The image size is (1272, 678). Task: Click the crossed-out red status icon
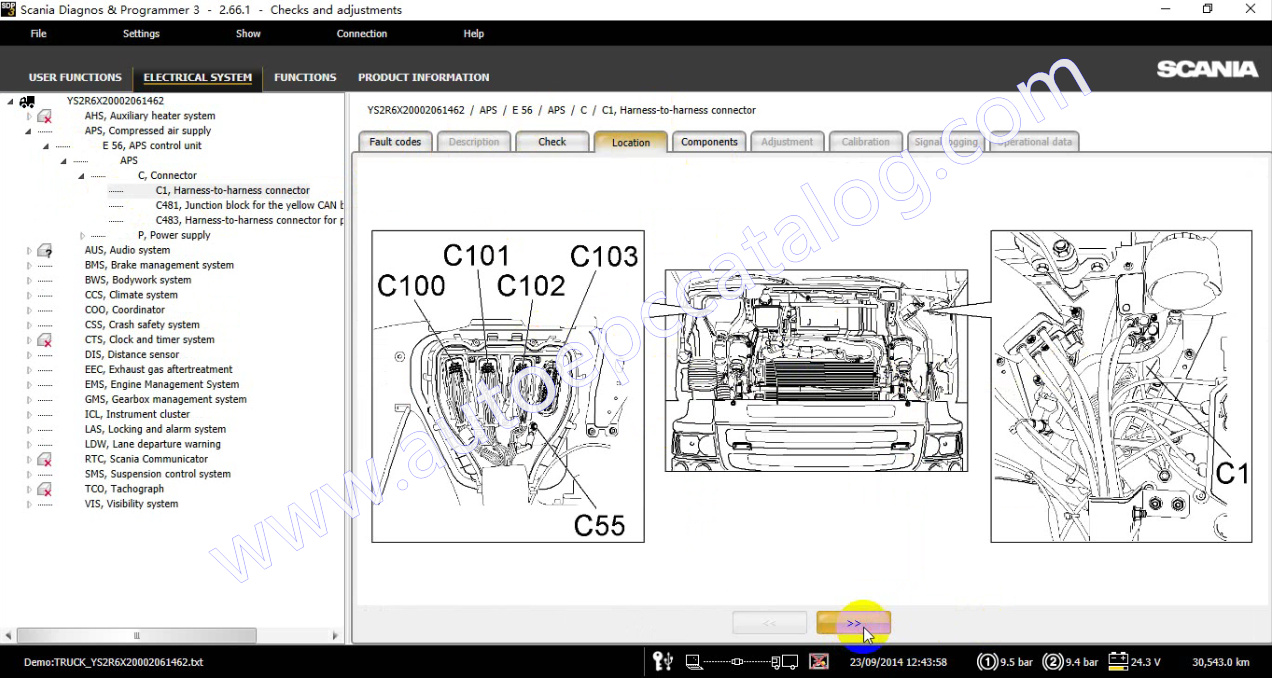(819, 661)
